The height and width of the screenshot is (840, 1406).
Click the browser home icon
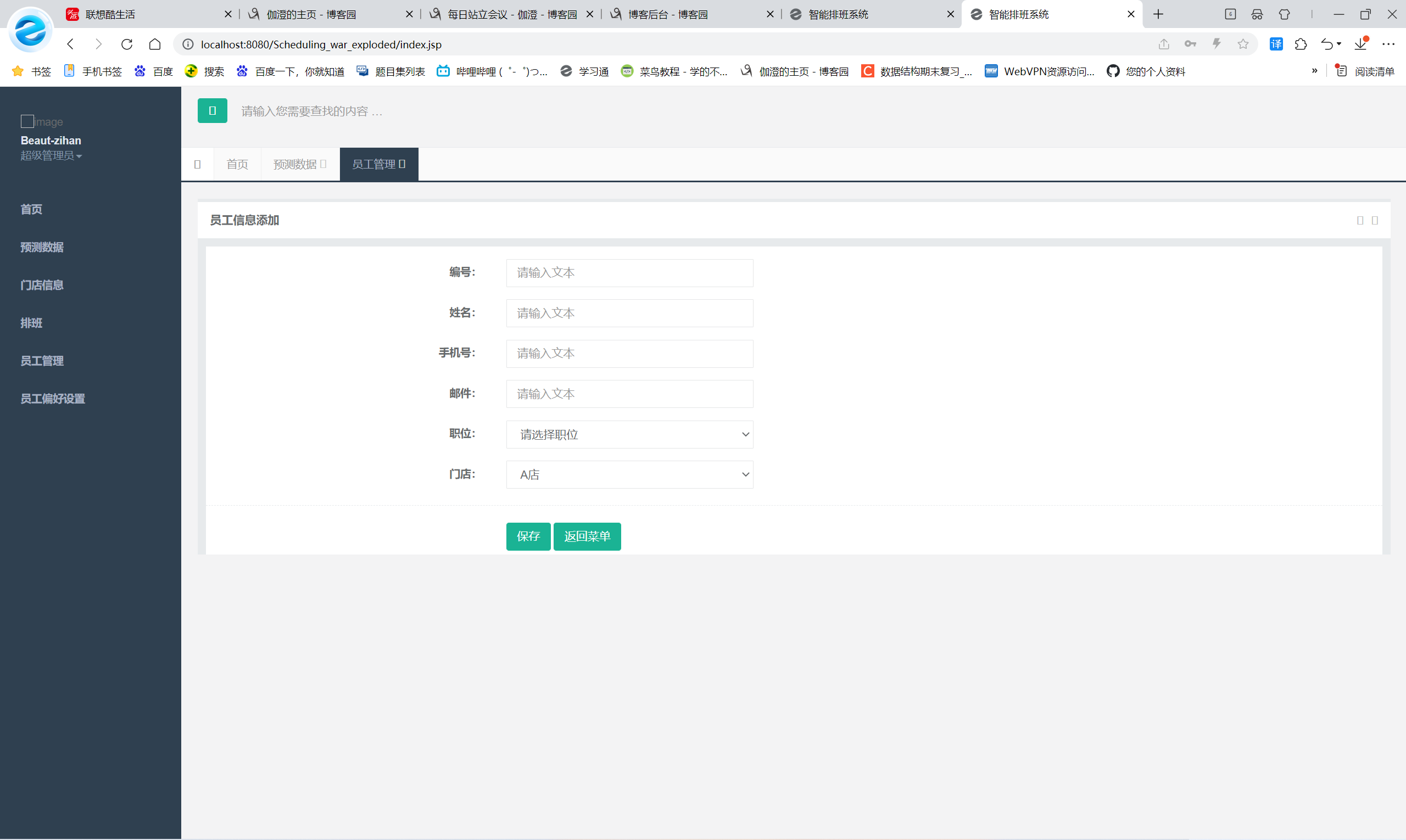point(154,44)
